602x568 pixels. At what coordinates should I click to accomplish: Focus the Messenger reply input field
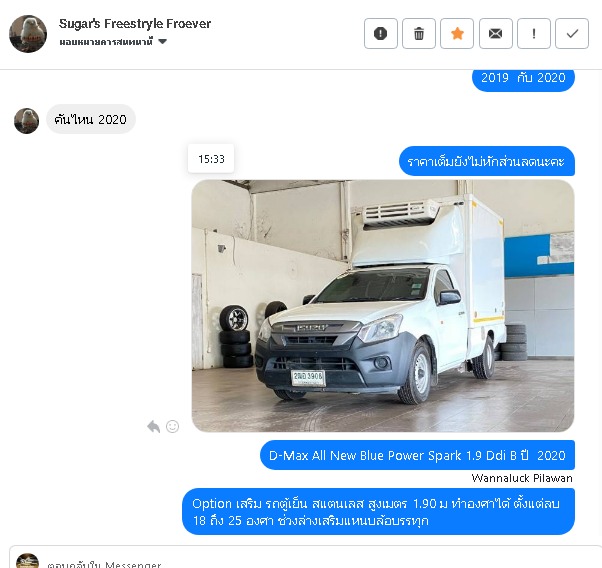[x=307, y=561]
